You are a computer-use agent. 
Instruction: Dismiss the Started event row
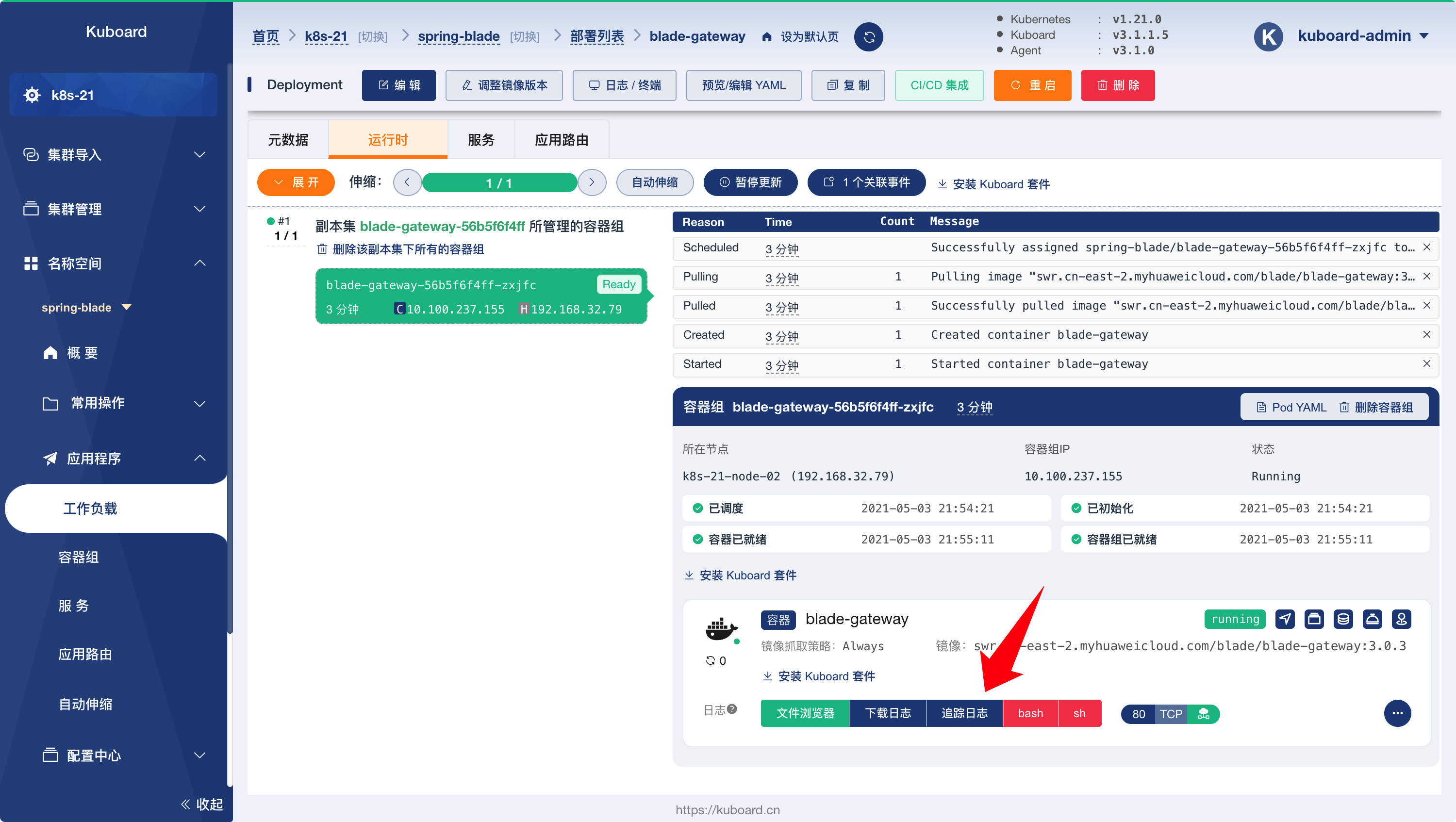1426,364
